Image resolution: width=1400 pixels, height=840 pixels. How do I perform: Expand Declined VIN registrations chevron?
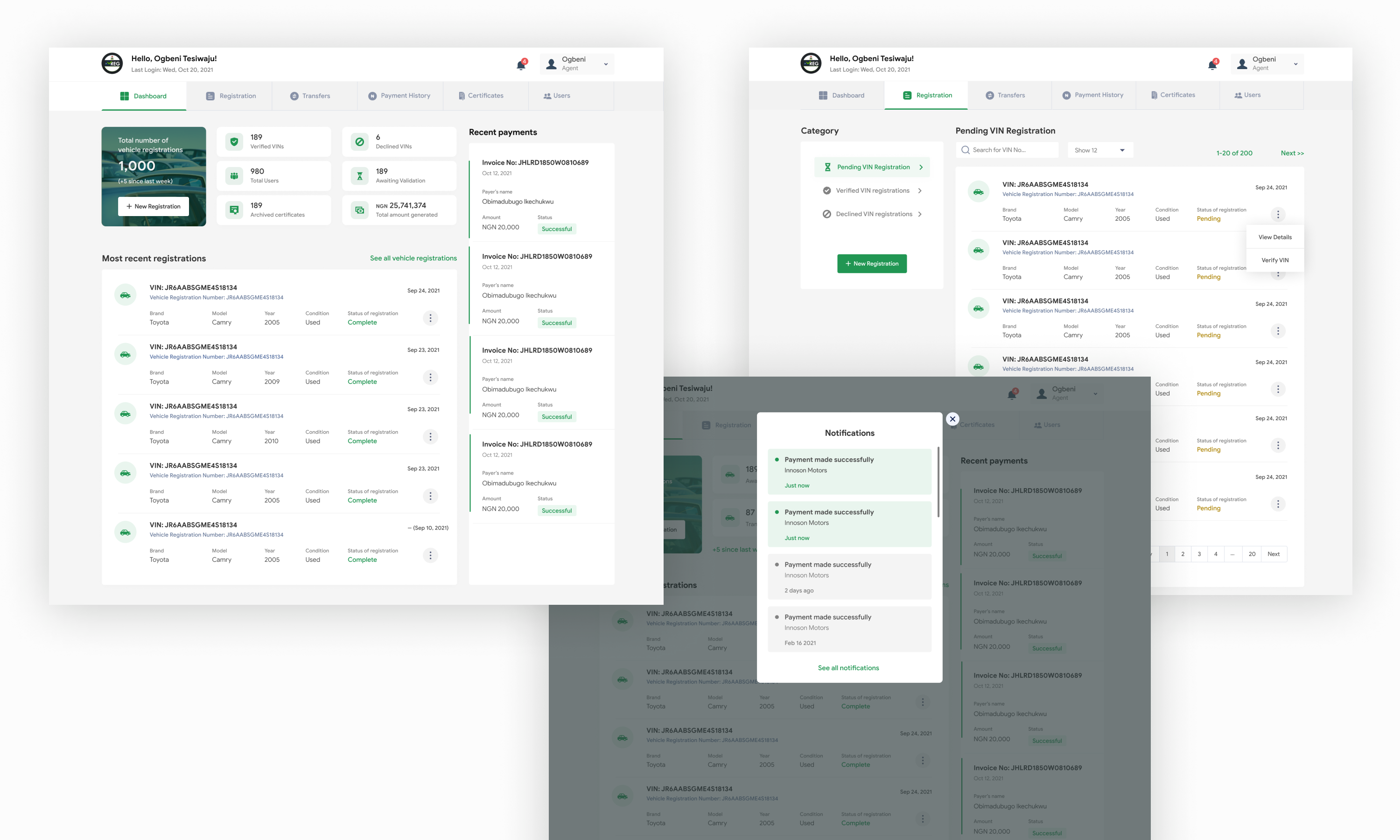(919, 215)
